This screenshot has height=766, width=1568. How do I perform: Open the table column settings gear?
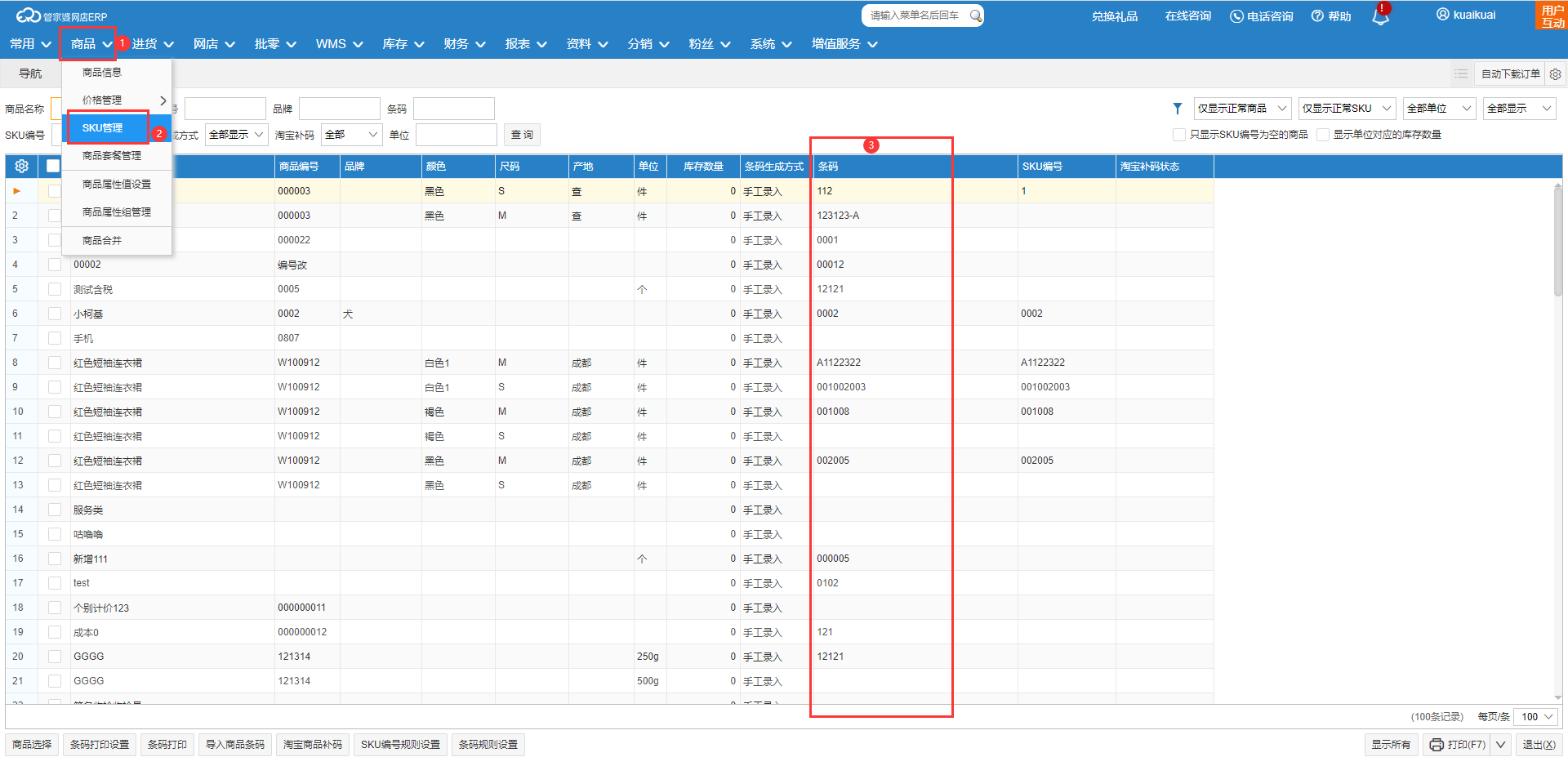point(21,166)
